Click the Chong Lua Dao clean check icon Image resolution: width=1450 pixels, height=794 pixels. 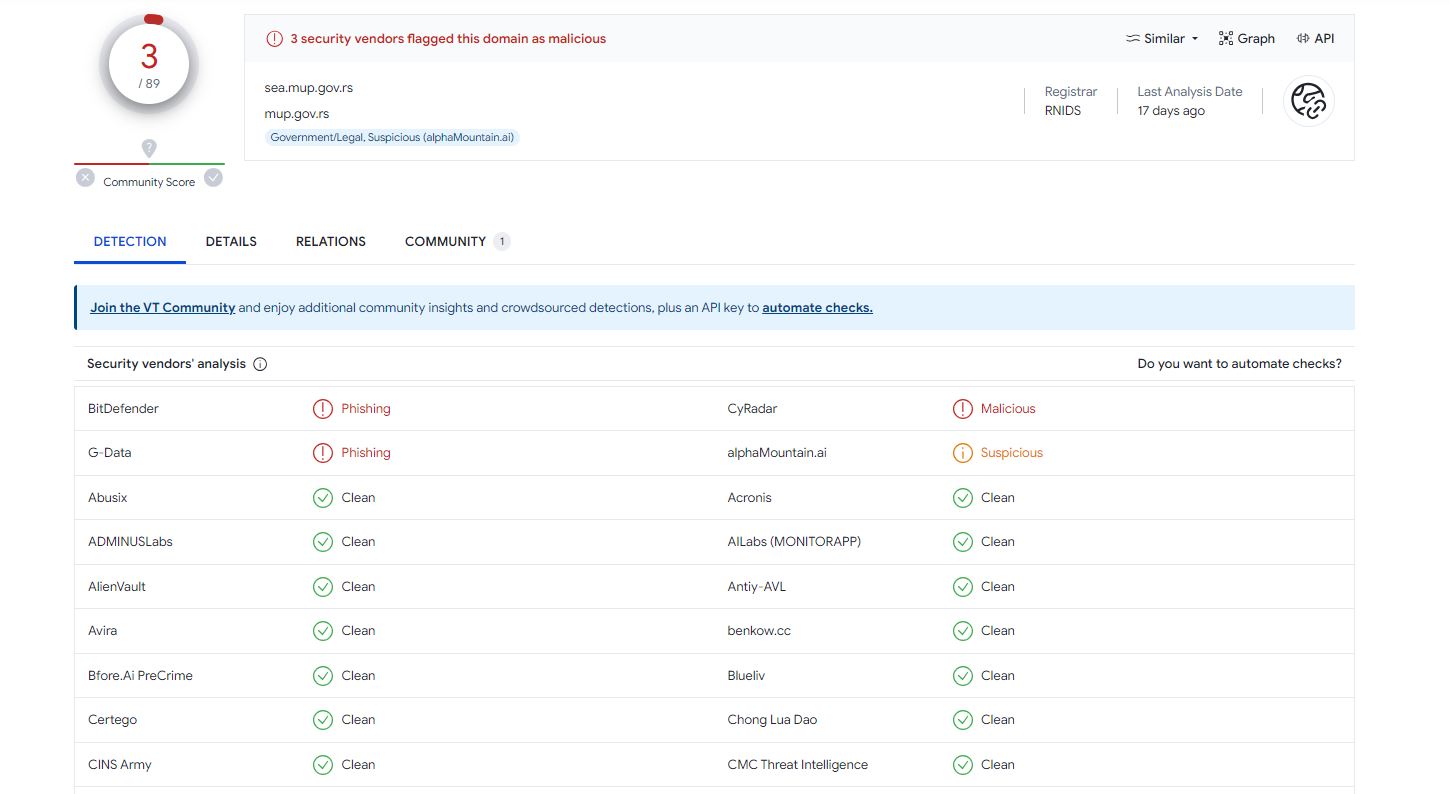pos(963,720)
